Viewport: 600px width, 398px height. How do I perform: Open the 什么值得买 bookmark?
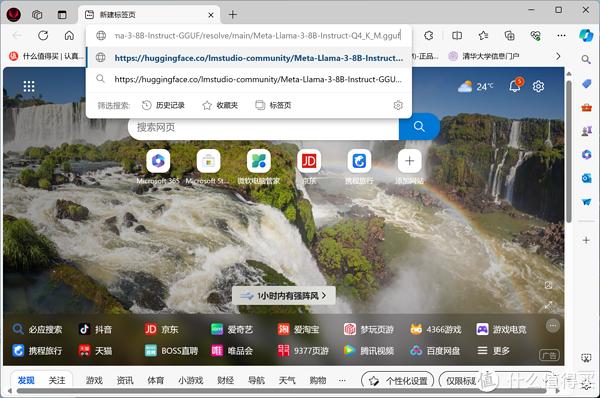tap(47, 56)
